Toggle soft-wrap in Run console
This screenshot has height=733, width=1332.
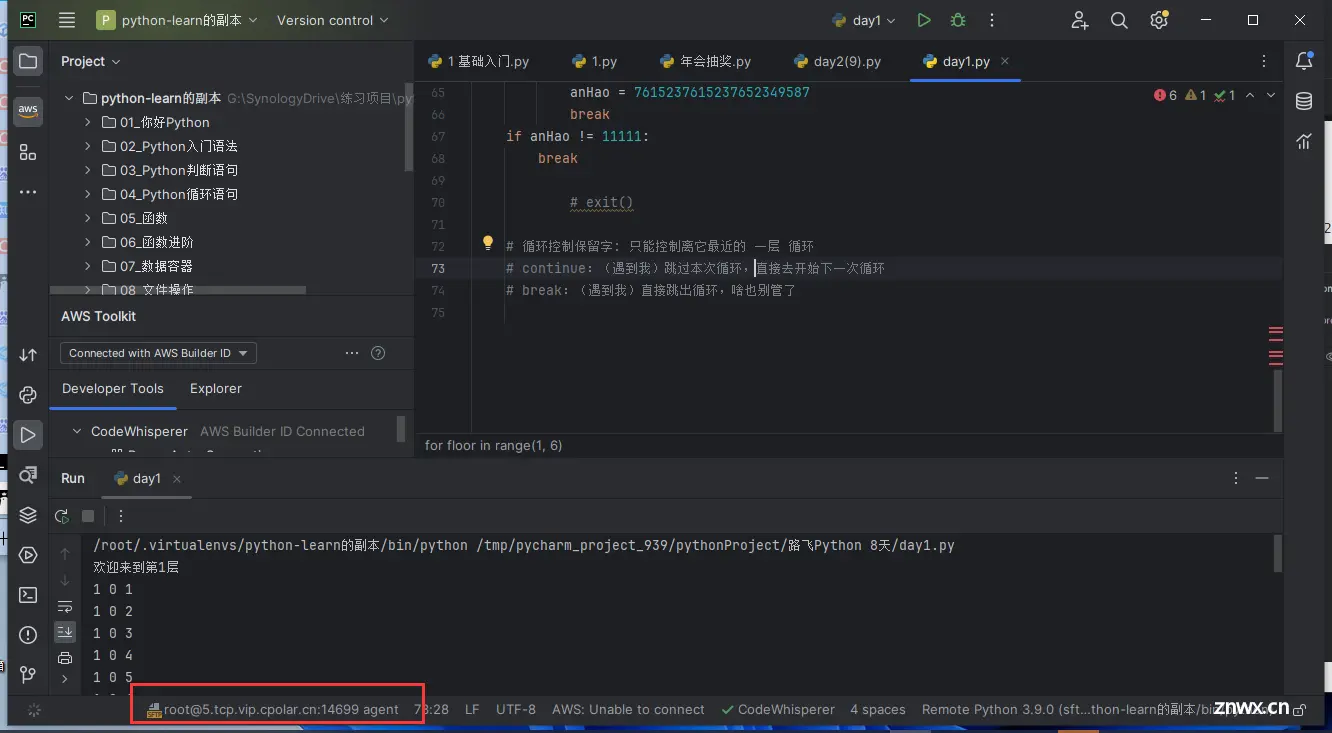coord(65,607)
